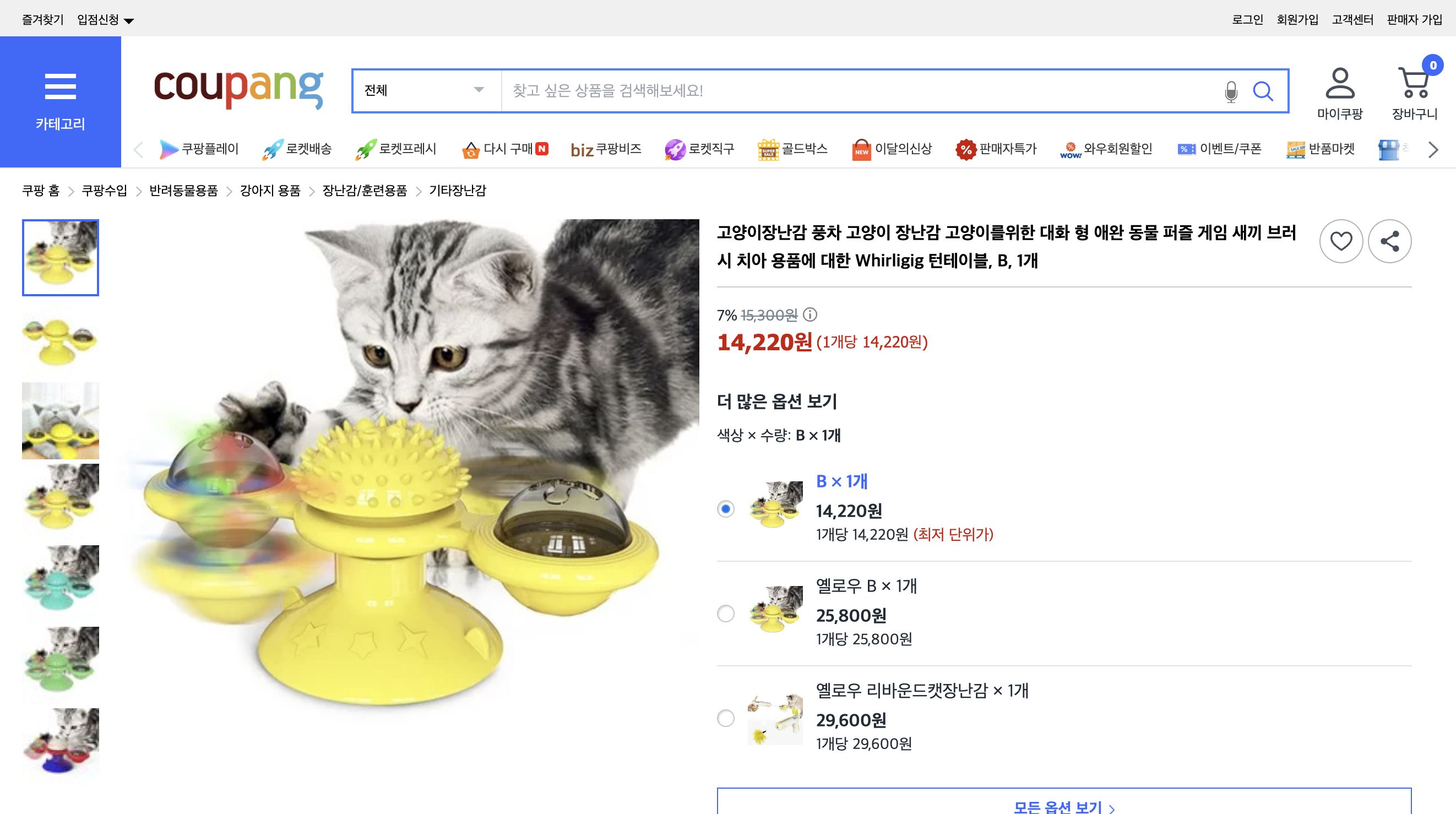Click the search magnifier icon

click(1264, 91)
